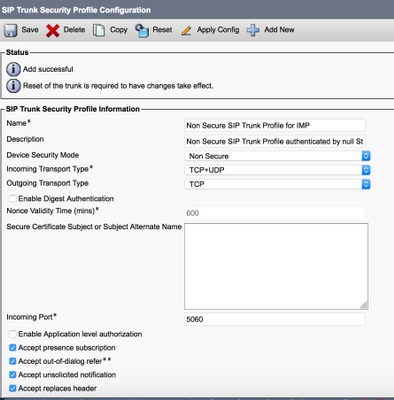The width and height of the screenshot is (394, 400).
Task: Click the Save text button
Action: (30, 30)
